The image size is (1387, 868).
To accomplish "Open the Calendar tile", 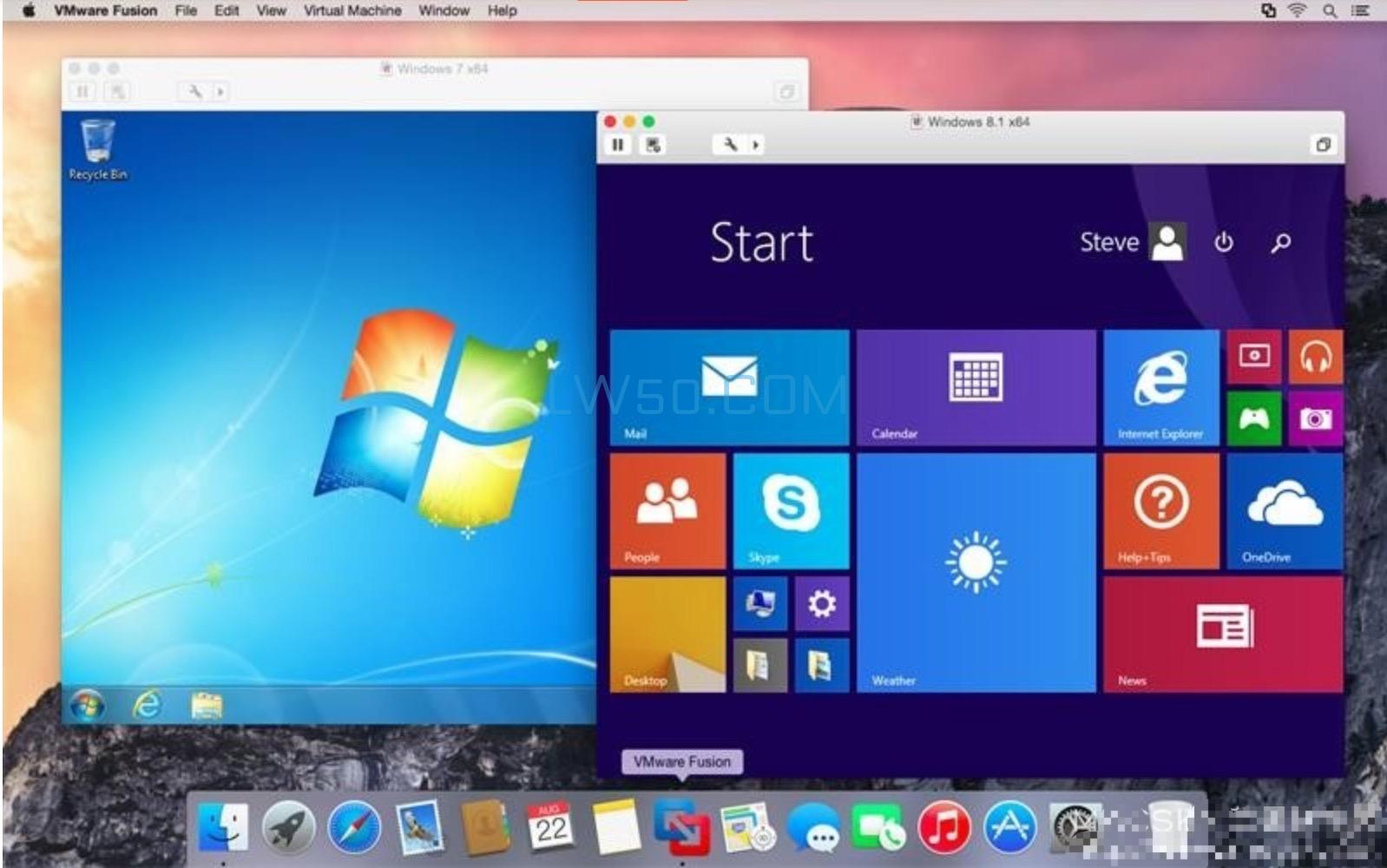I will pos(976,387).
